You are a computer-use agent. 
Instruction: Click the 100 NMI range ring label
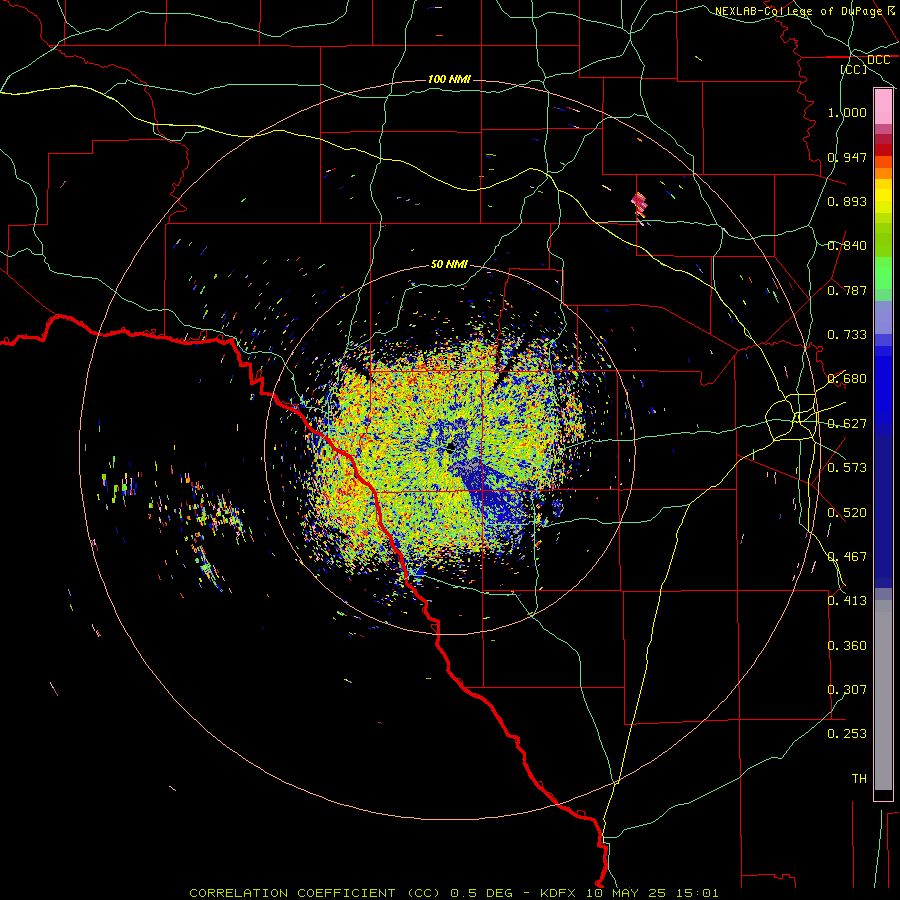pyautogui.click(x=449, y=79)
